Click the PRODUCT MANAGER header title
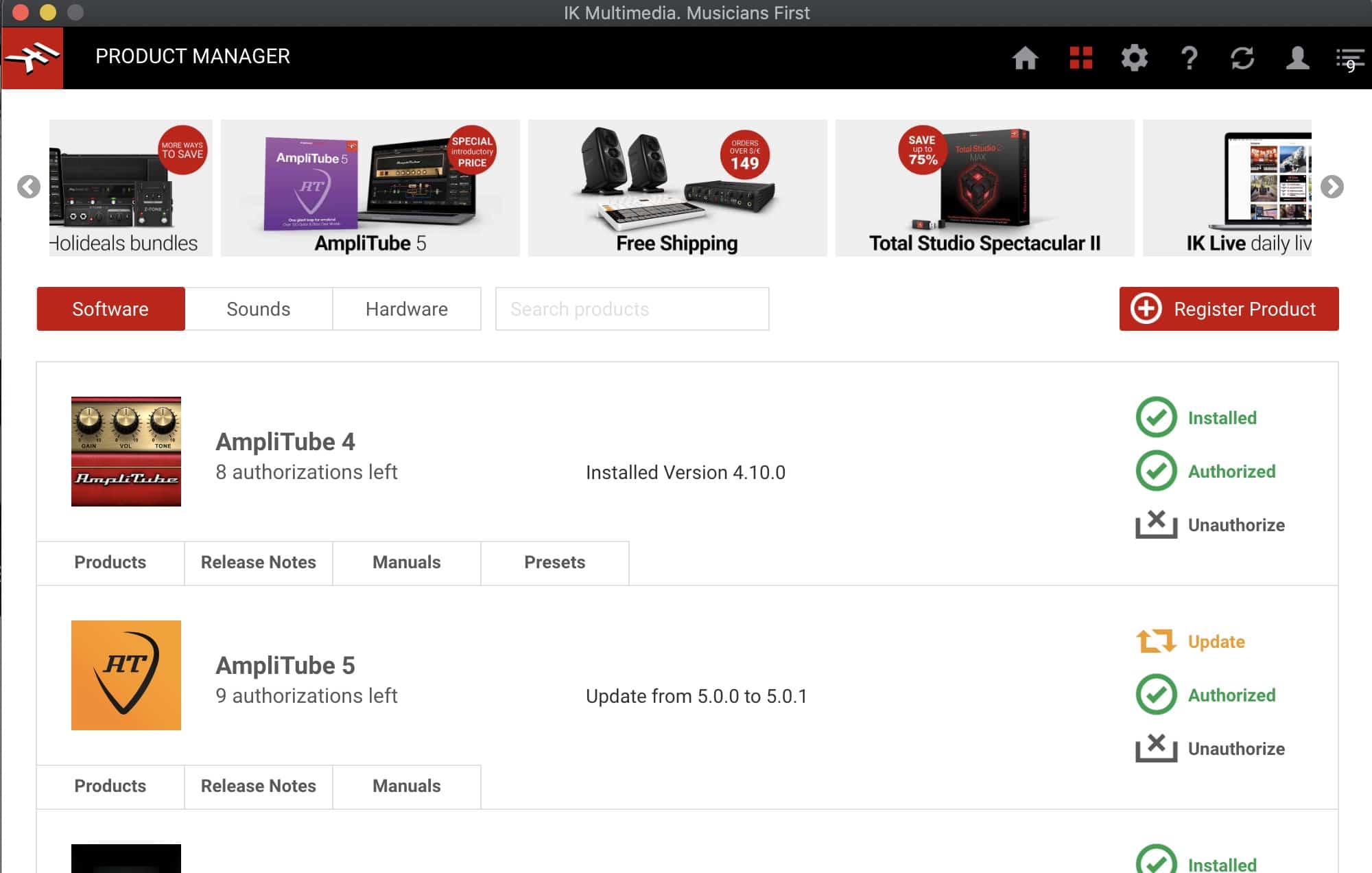The image size is (1372, 873). pyautogui.click(x=193, y=56)
